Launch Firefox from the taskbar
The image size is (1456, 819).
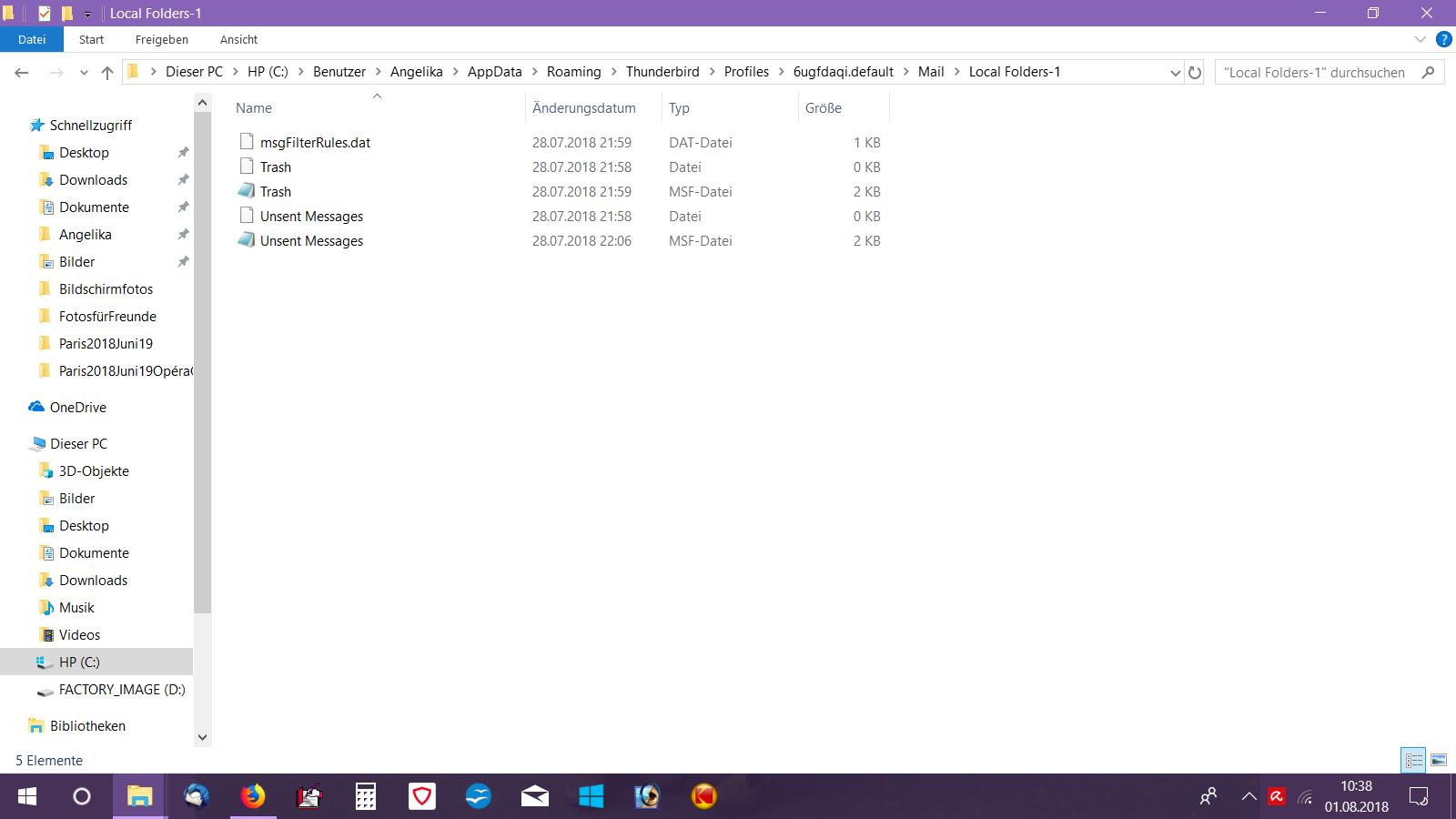[253, 796]
